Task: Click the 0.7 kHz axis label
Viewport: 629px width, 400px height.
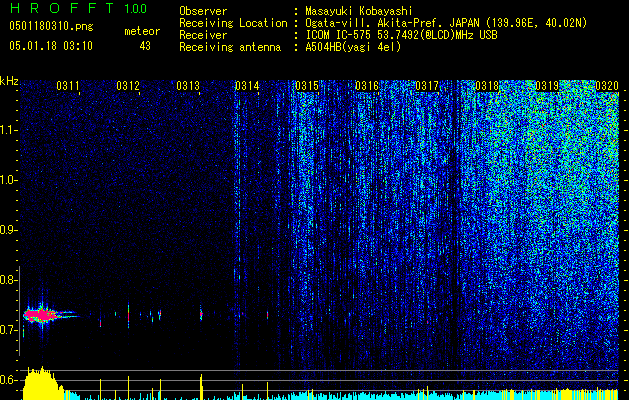Action: click(x=8, y=330)
